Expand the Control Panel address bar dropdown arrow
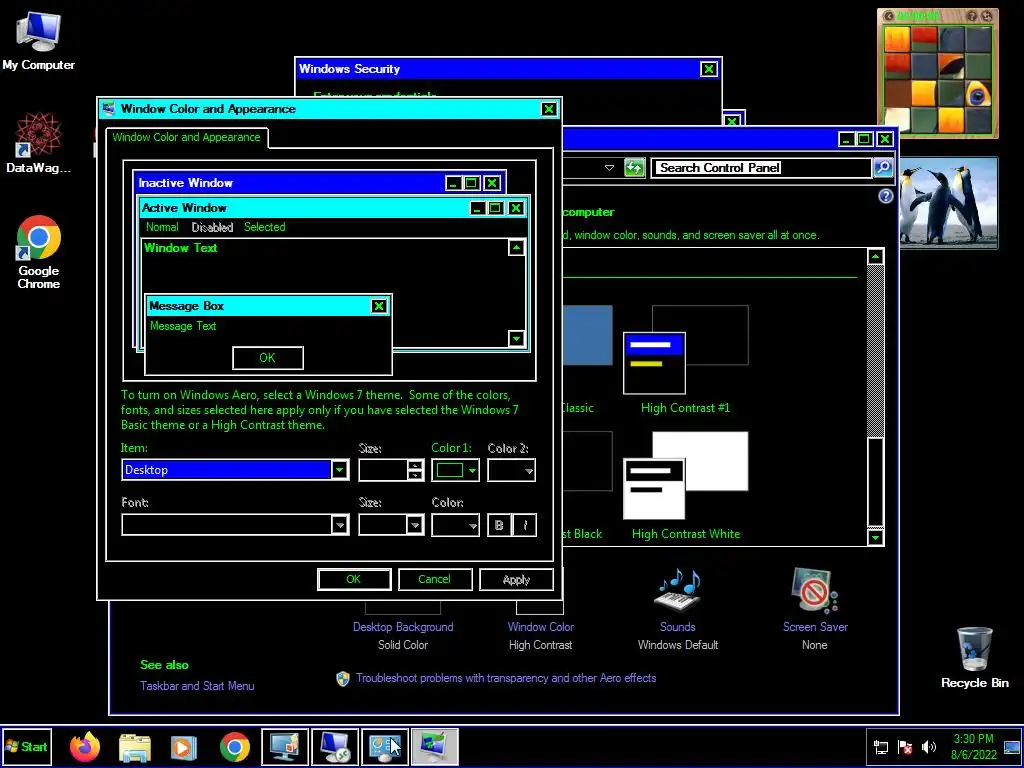 click(609, 168)
